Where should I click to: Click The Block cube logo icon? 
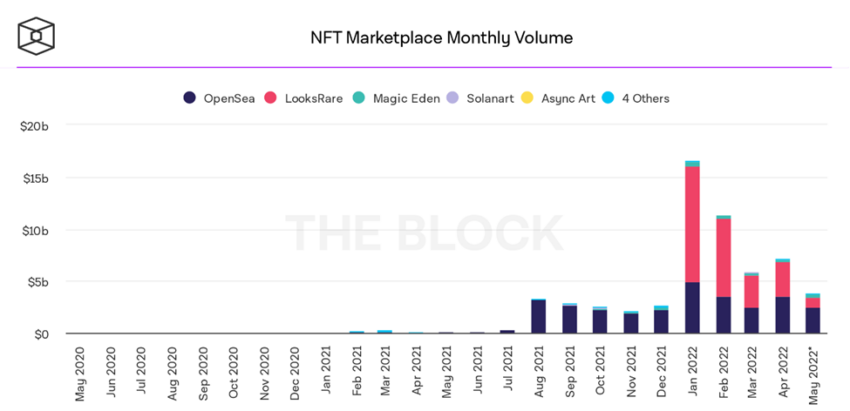[x=36, y=36]
